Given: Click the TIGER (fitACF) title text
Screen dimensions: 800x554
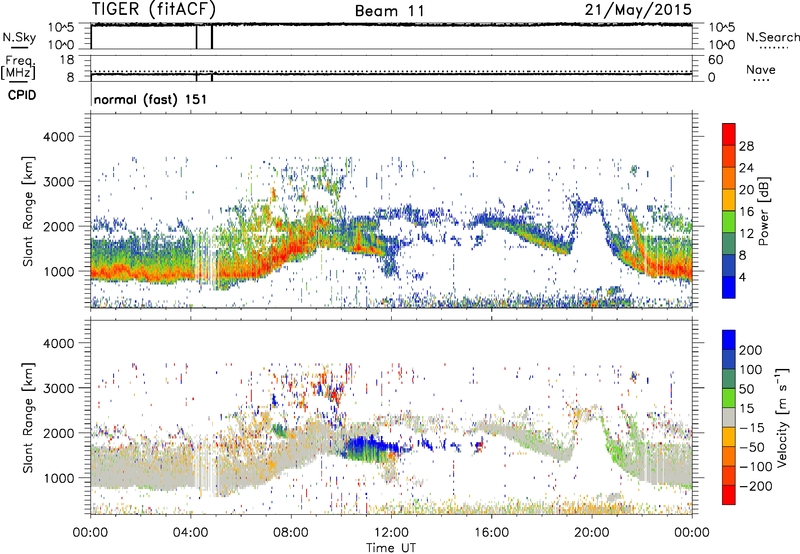Looking at the screenshot, I should (154, 9).
